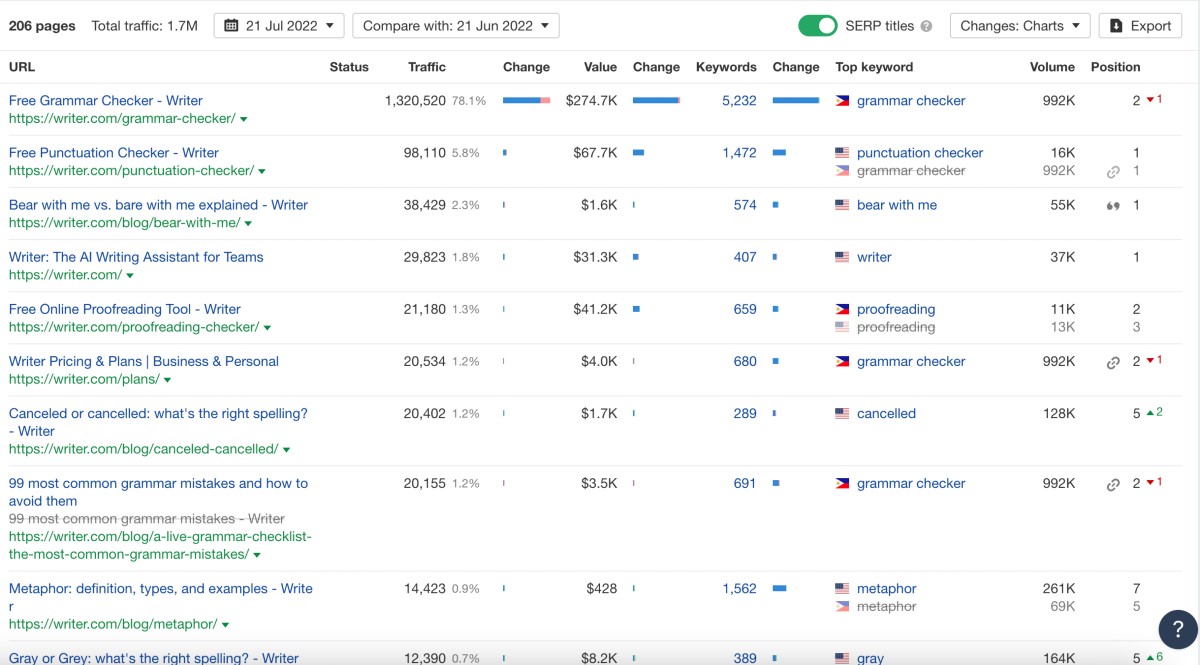Image resolution: width=1200 pixels, height=665 pixels.
Task: Click the 5,232 keywords count link
Action: point(739,100)
